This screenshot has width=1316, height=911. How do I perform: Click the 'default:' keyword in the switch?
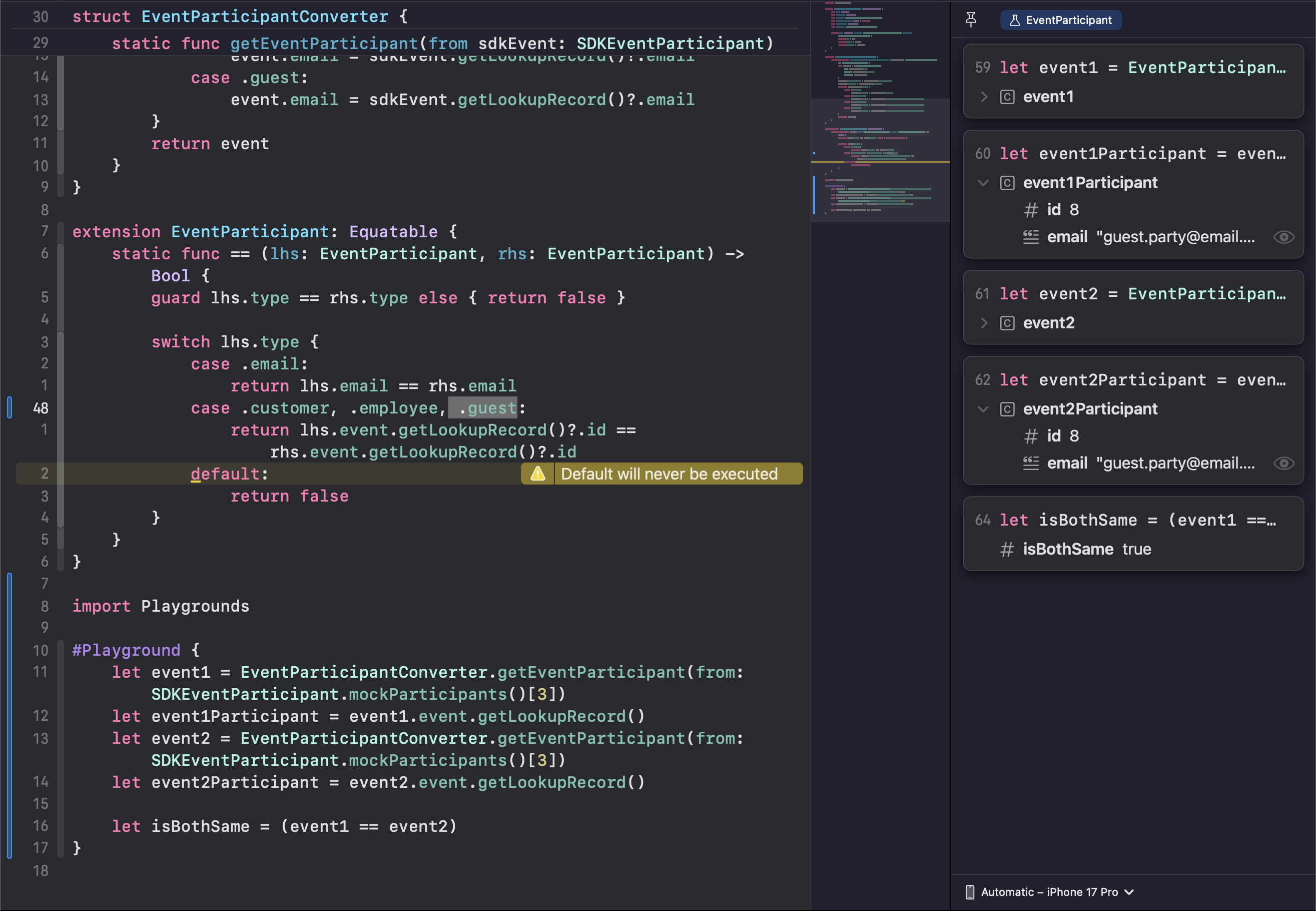pyautogui.click(x=229, y=474)
